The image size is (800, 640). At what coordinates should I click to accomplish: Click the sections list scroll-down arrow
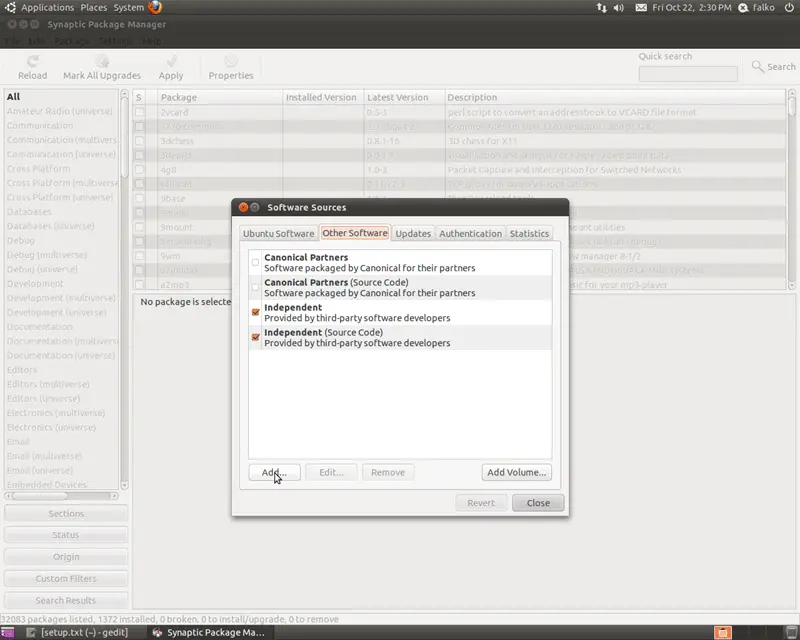click(x=124, y=485)
